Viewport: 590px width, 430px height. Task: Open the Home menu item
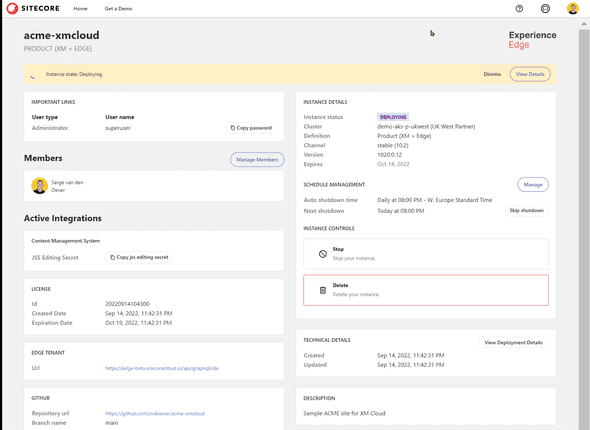(x=80, y=9)
